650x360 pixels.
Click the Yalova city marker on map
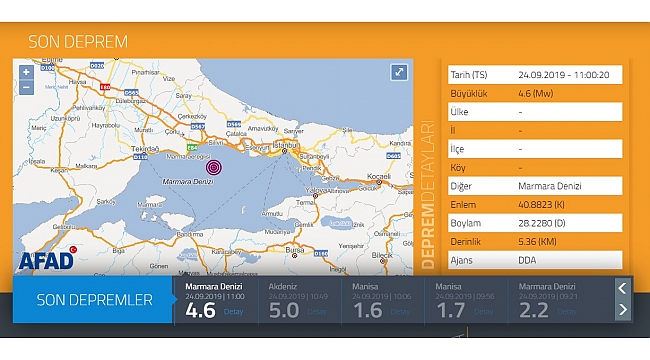[315, 196]
